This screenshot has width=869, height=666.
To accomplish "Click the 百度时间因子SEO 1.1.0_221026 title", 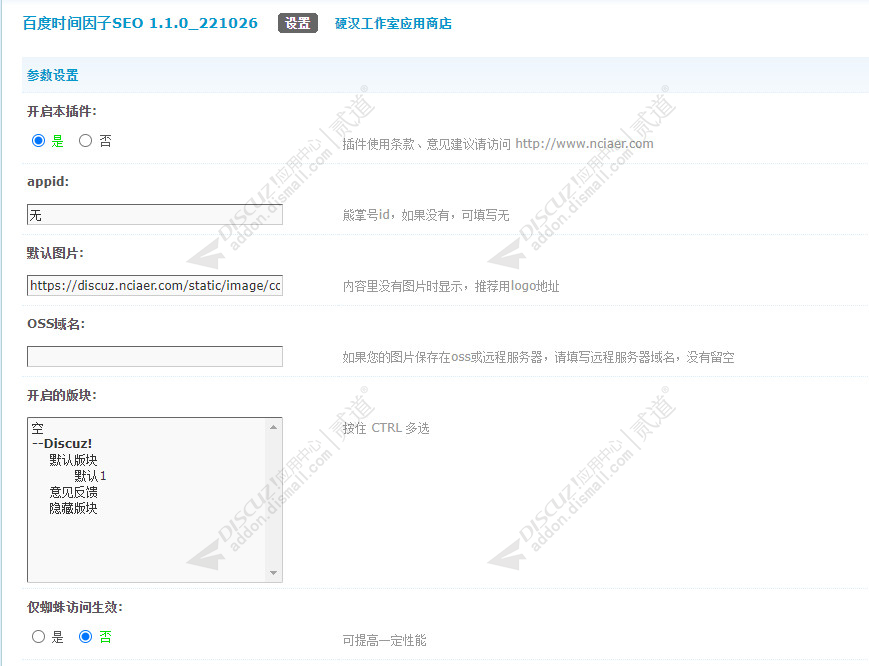I will pos(140,23).
